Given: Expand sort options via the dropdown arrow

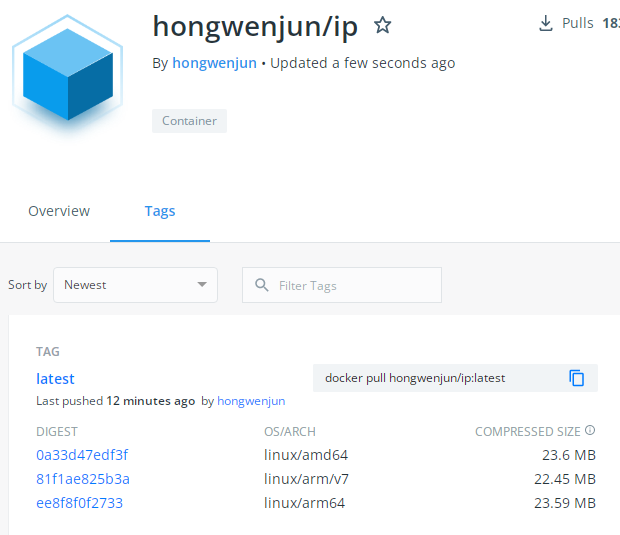Looking at the screenshot, I should click(202, 285).
